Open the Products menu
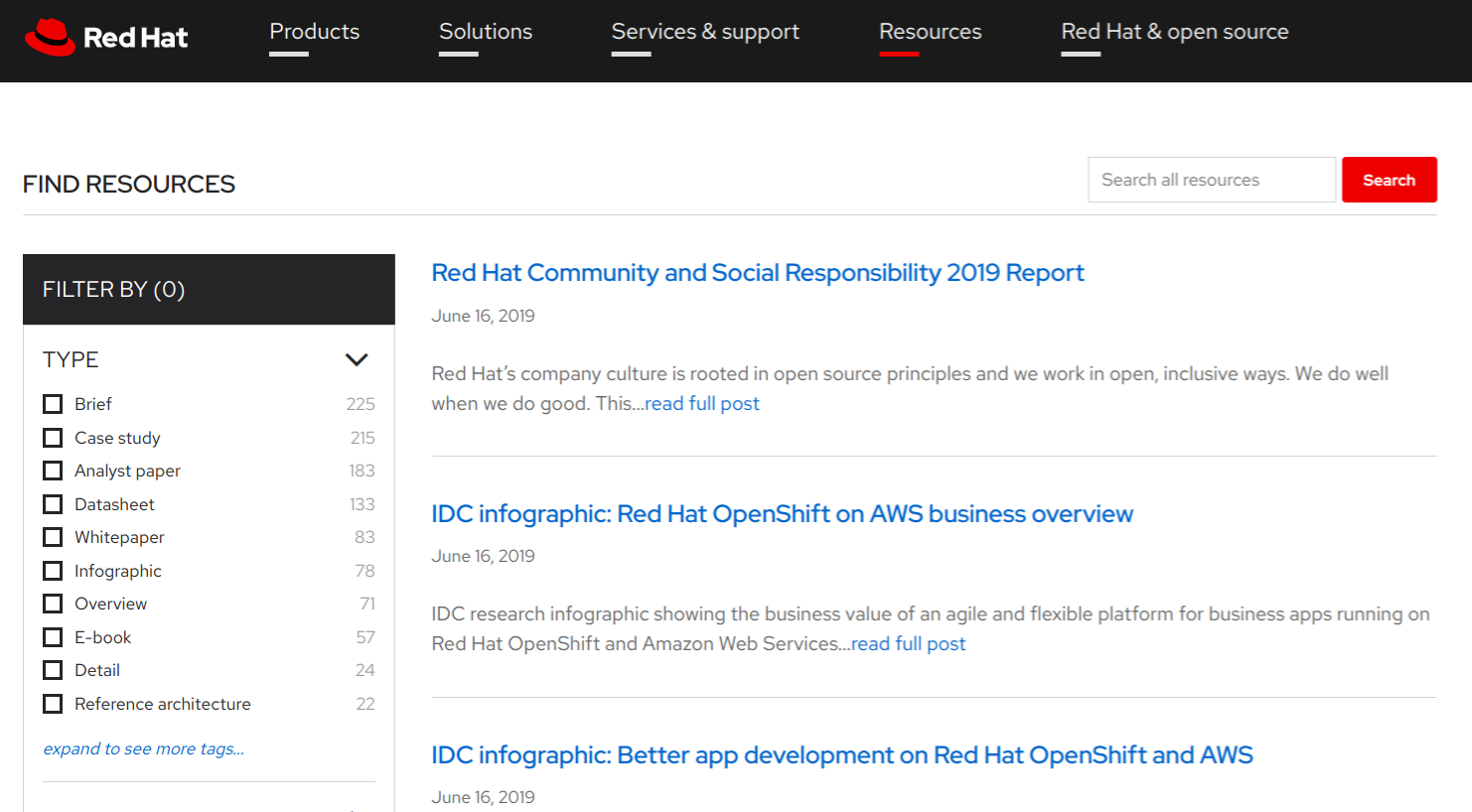The height and width of the screenshot is (812, 1472). click(x=314, y=32)
